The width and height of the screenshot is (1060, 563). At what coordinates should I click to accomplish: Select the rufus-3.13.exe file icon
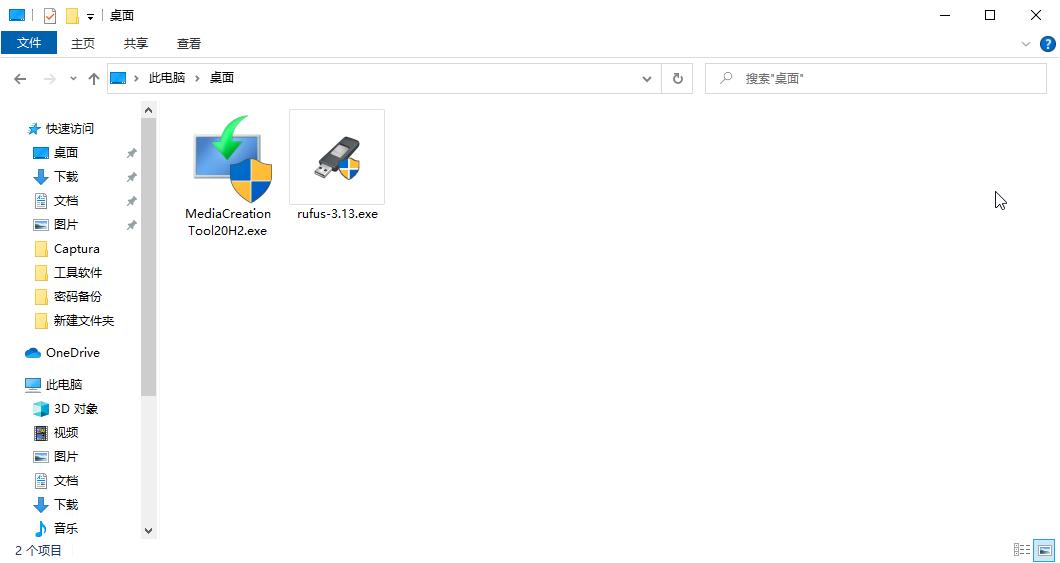[x=337, y=158]
